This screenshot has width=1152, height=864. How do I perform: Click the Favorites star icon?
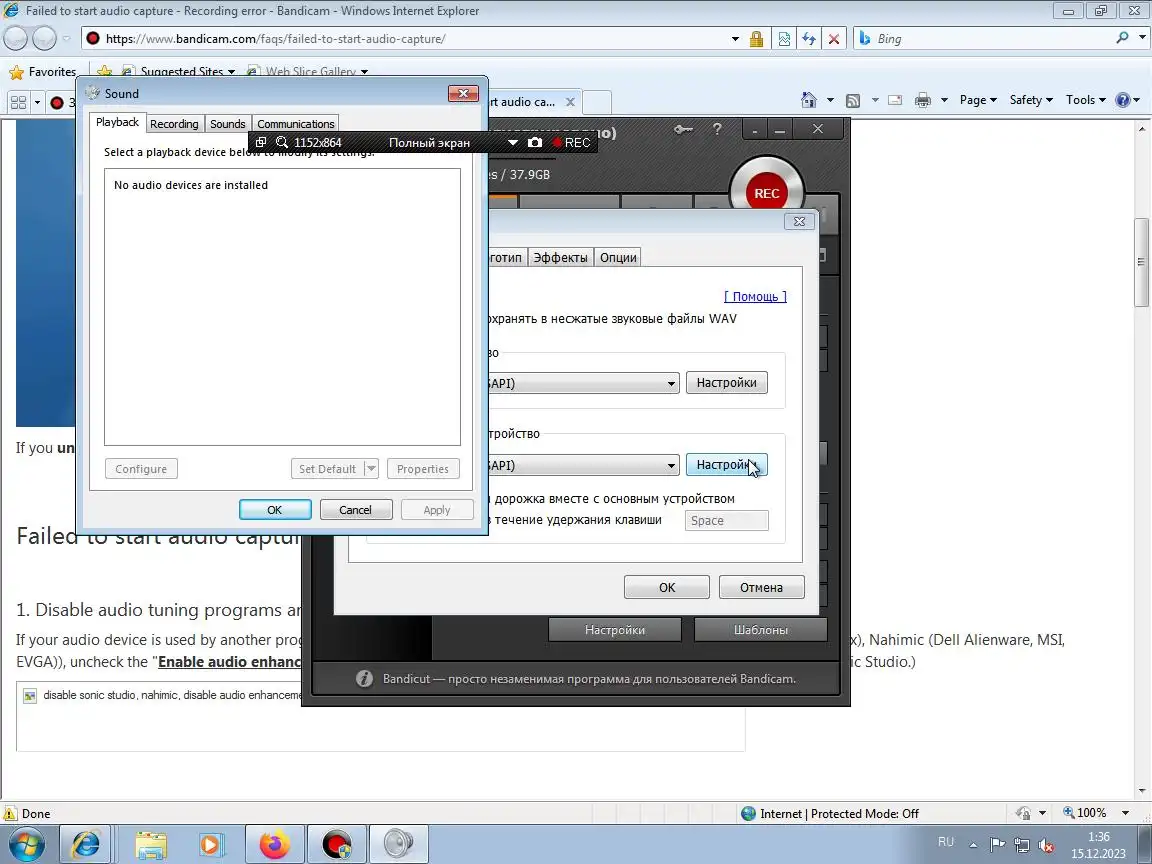(x=16, y=72)
